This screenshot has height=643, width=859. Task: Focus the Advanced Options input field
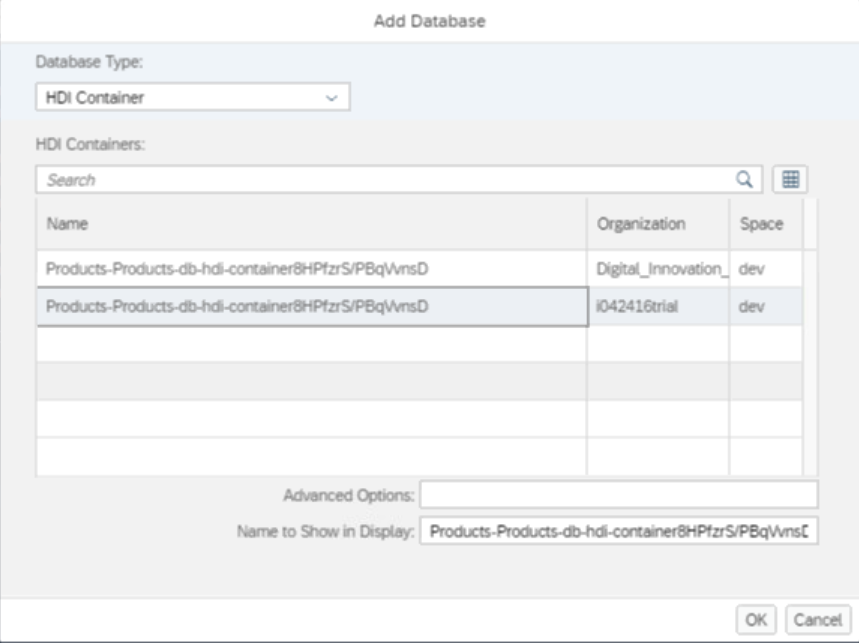point(618,495)
